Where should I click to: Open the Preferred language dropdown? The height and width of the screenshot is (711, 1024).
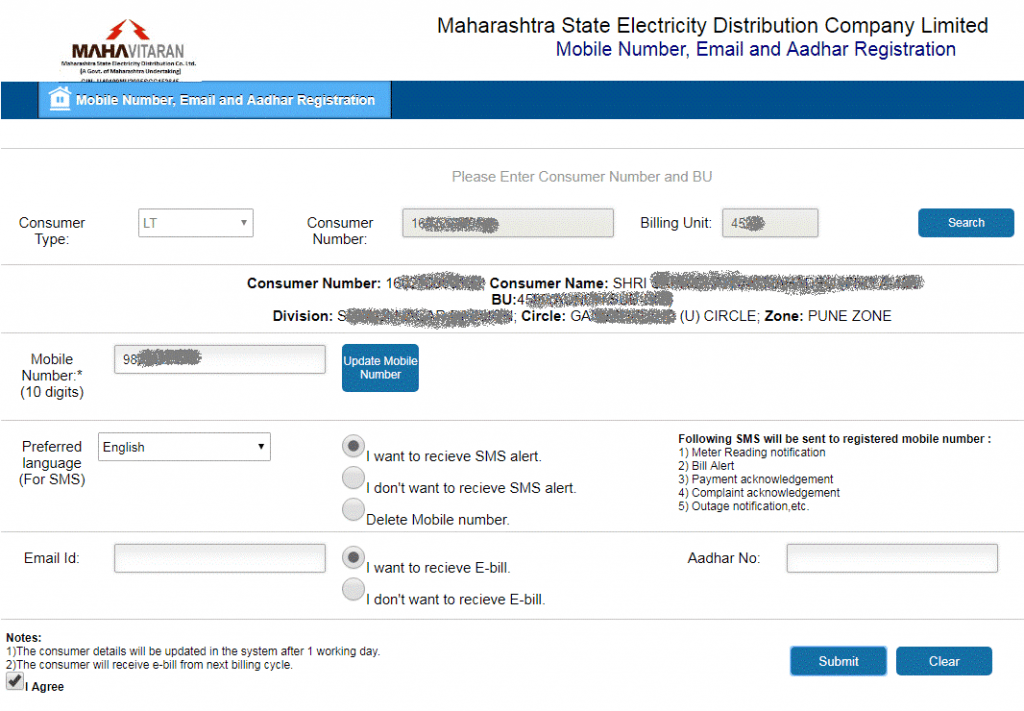184,447
